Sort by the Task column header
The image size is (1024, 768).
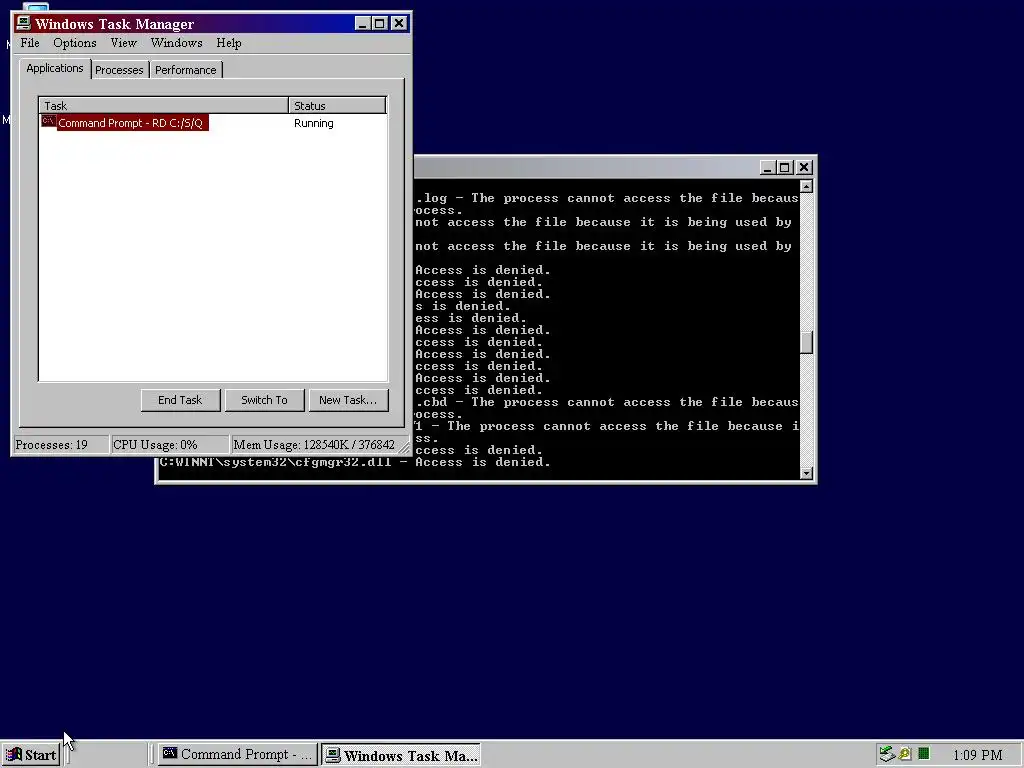coord(164,106)
